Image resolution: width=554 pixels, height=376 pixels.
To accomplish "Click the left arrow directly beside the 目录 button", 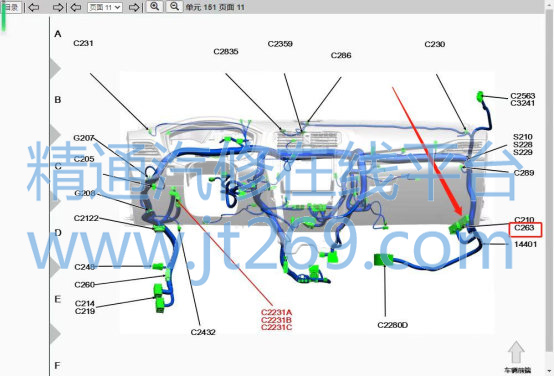I will coord(34,7).
